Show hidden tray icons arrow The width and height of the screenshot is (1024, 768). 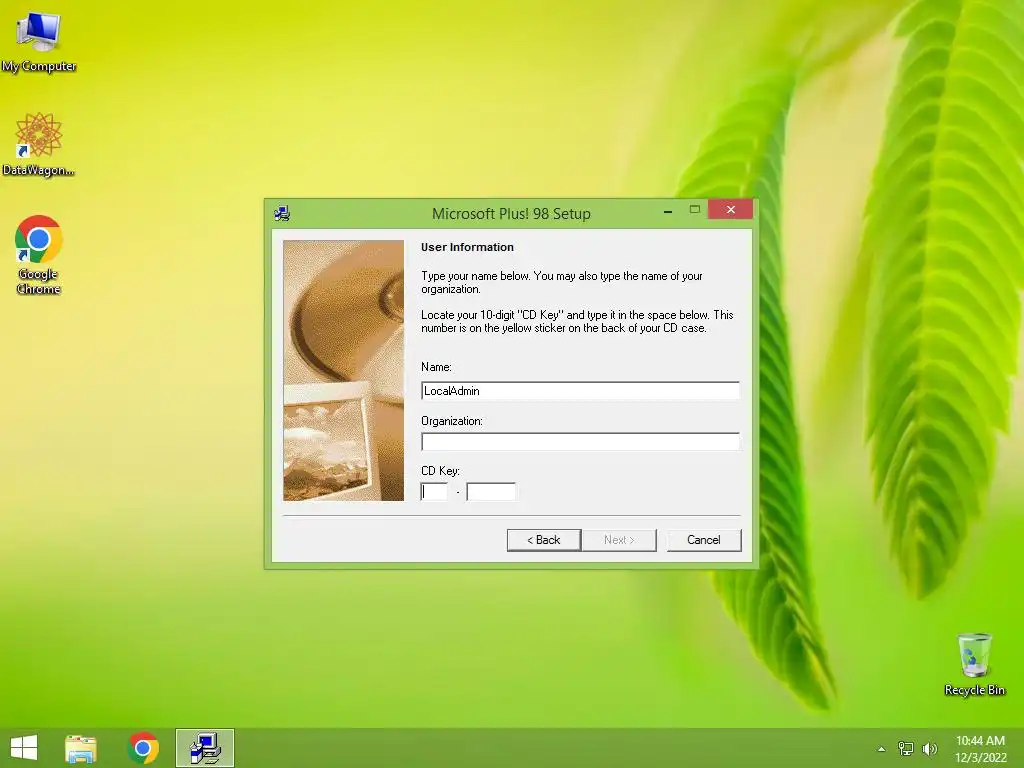[x=882, y=749]
